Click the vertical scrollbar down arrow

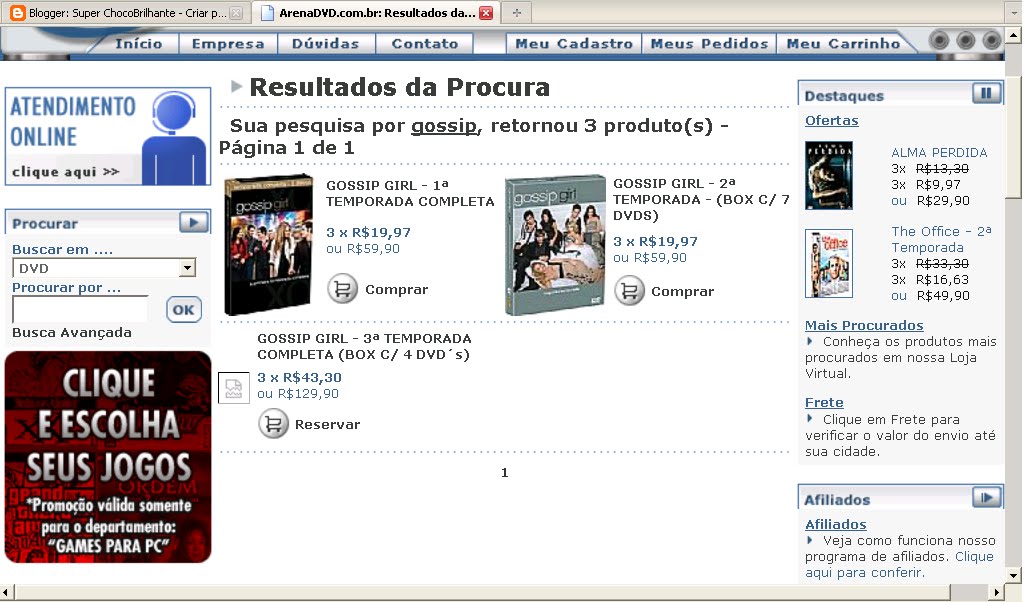tap(1014, 575)
